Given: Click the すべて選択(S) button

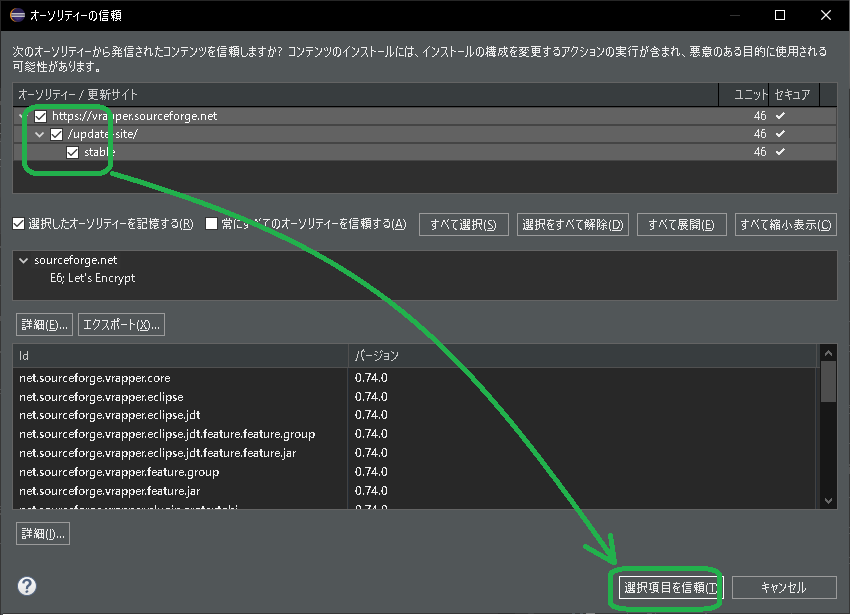Looking at the screenshot, I should click(x=463, y=225).
